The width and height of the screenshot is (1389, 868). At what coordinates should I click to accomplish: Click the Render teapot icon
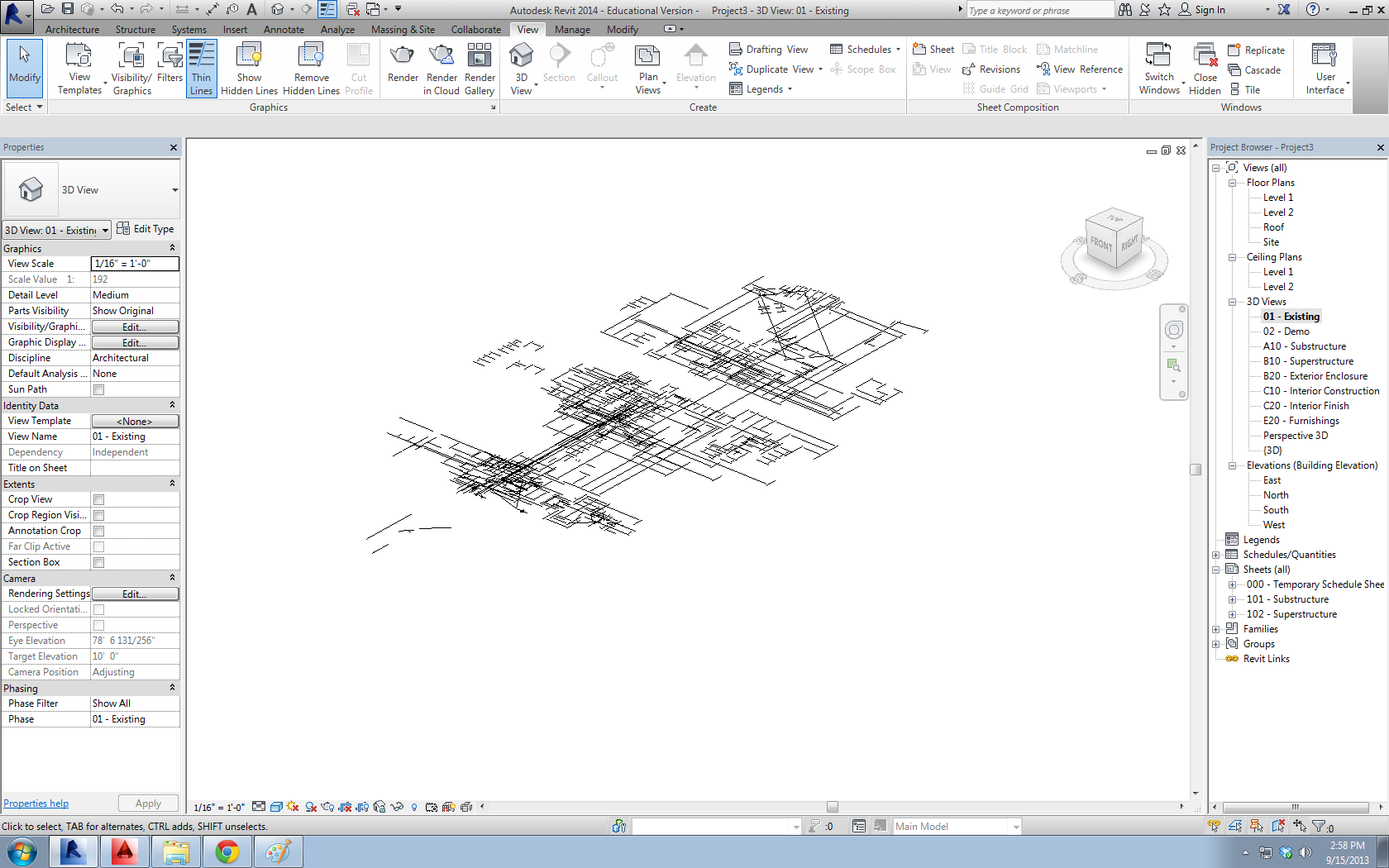[403, 58]
